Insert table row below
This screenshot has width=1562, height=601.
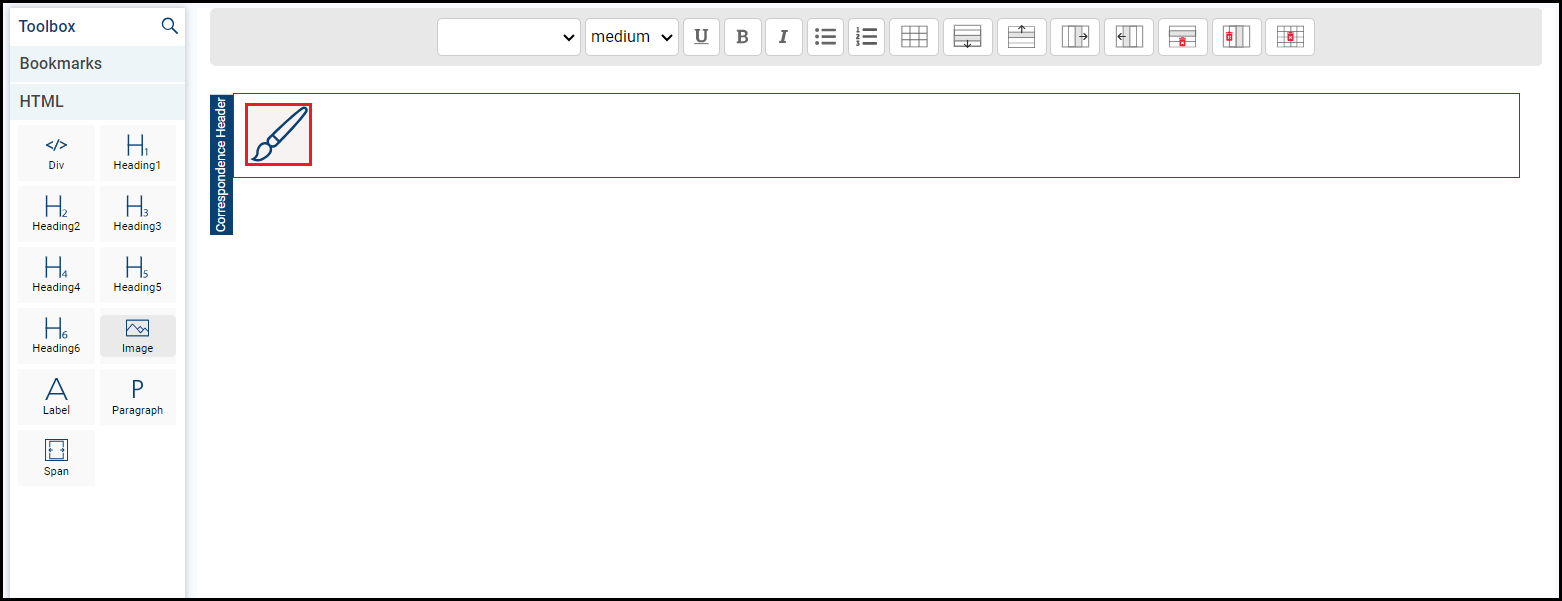click(968, 37)
